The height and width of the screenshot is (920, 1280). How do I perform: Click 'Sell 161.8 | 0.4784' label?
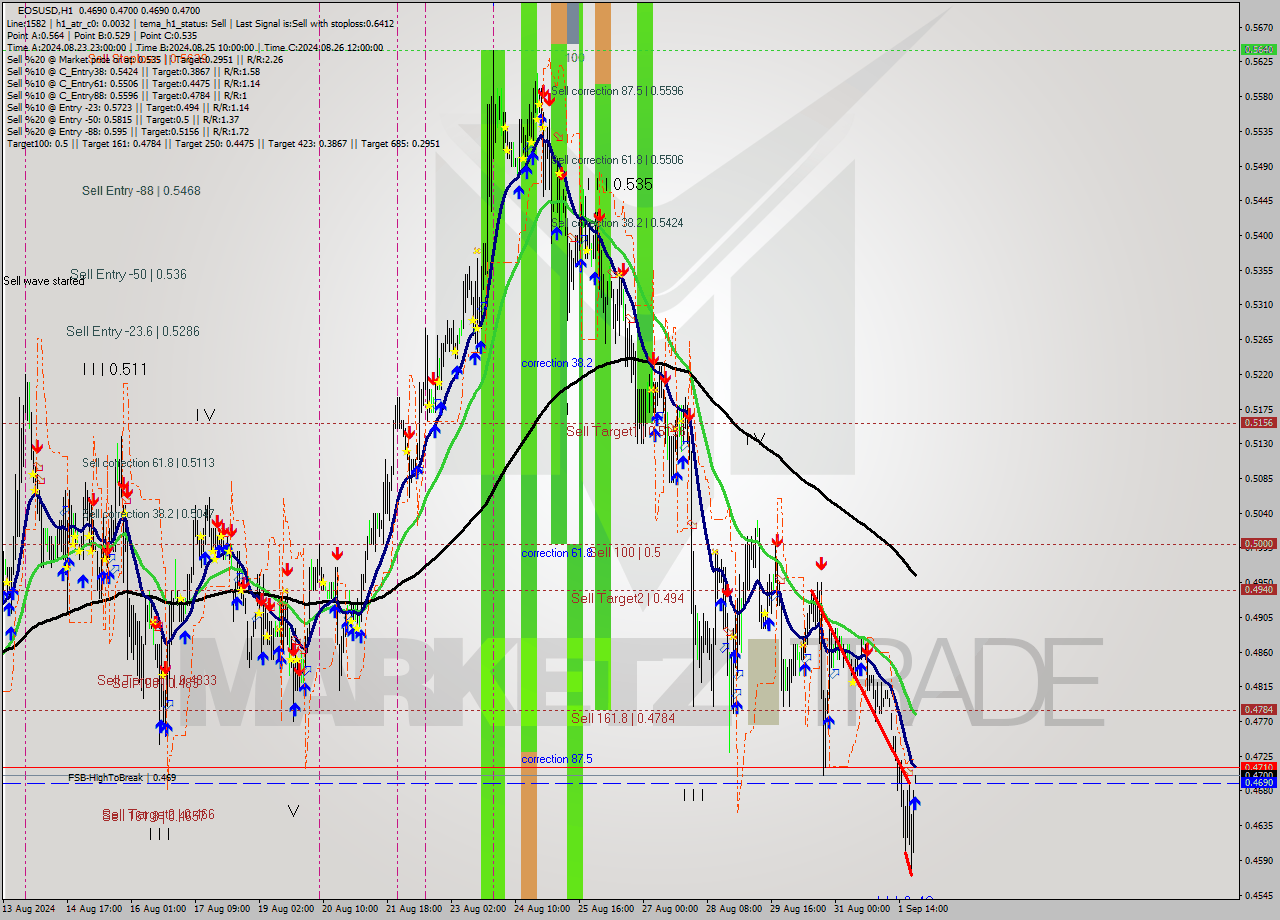point(622,718)
